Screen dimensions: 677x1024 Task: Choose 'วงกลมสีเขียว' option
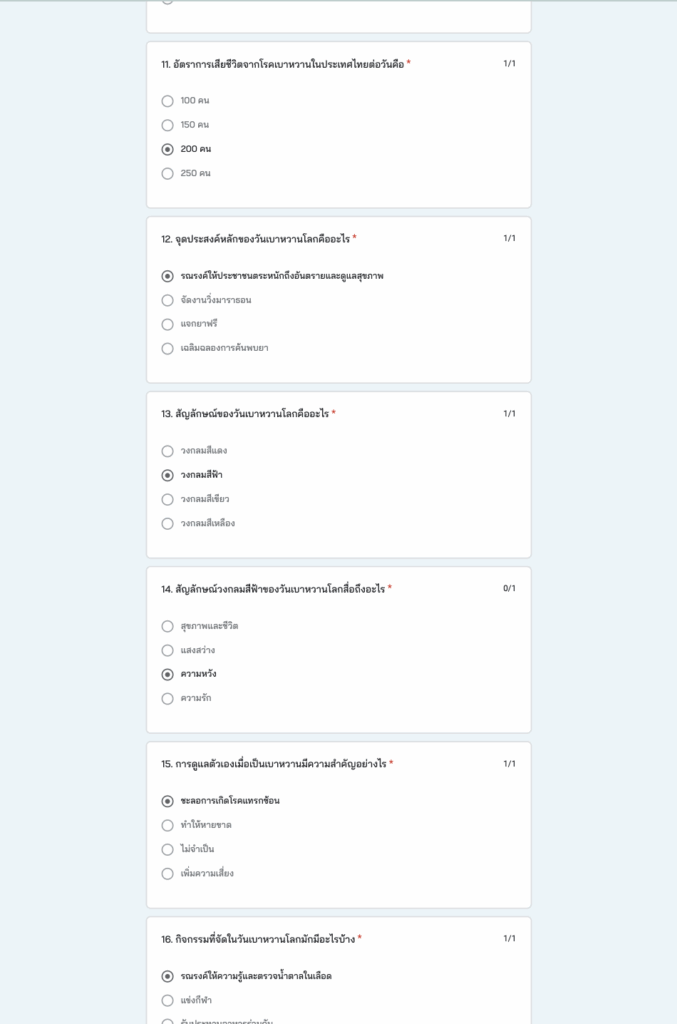click(167, 499)
